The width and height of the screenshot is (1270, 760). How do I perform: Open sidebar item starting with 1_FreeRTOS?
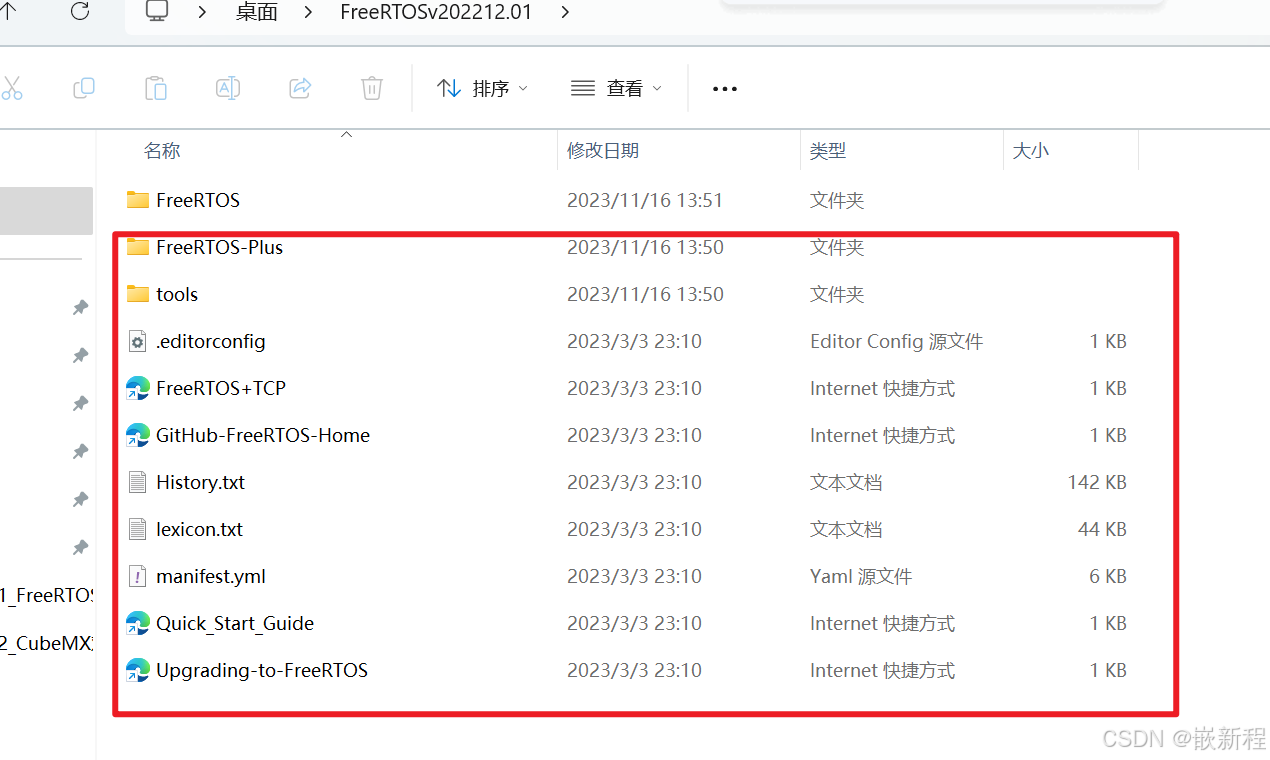46,595
